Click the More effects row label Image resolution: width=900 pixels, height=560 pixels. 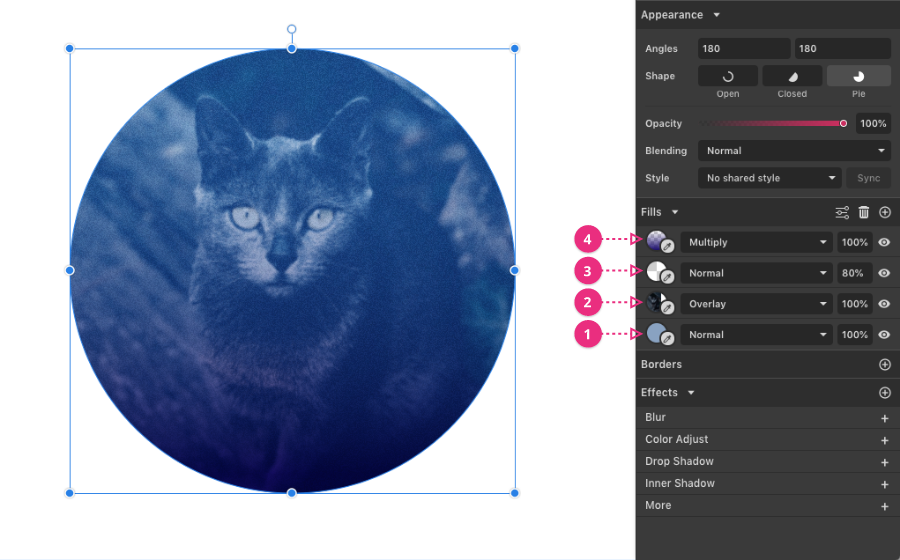tap(658, 505)
